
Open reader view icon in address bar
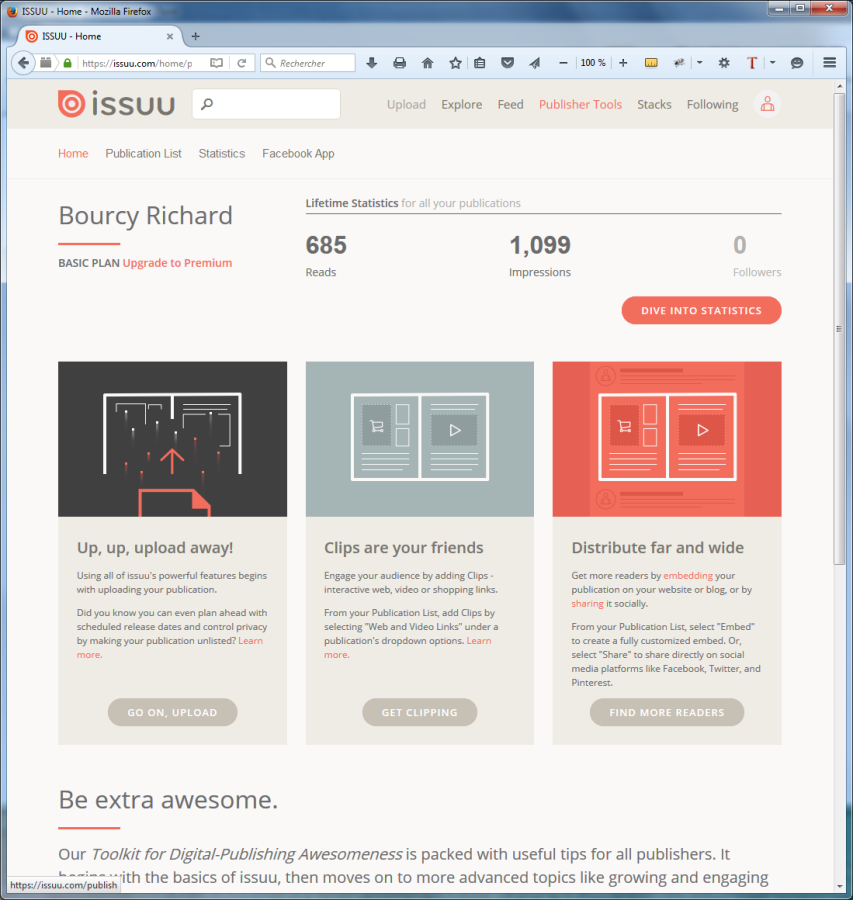[216, 63]
